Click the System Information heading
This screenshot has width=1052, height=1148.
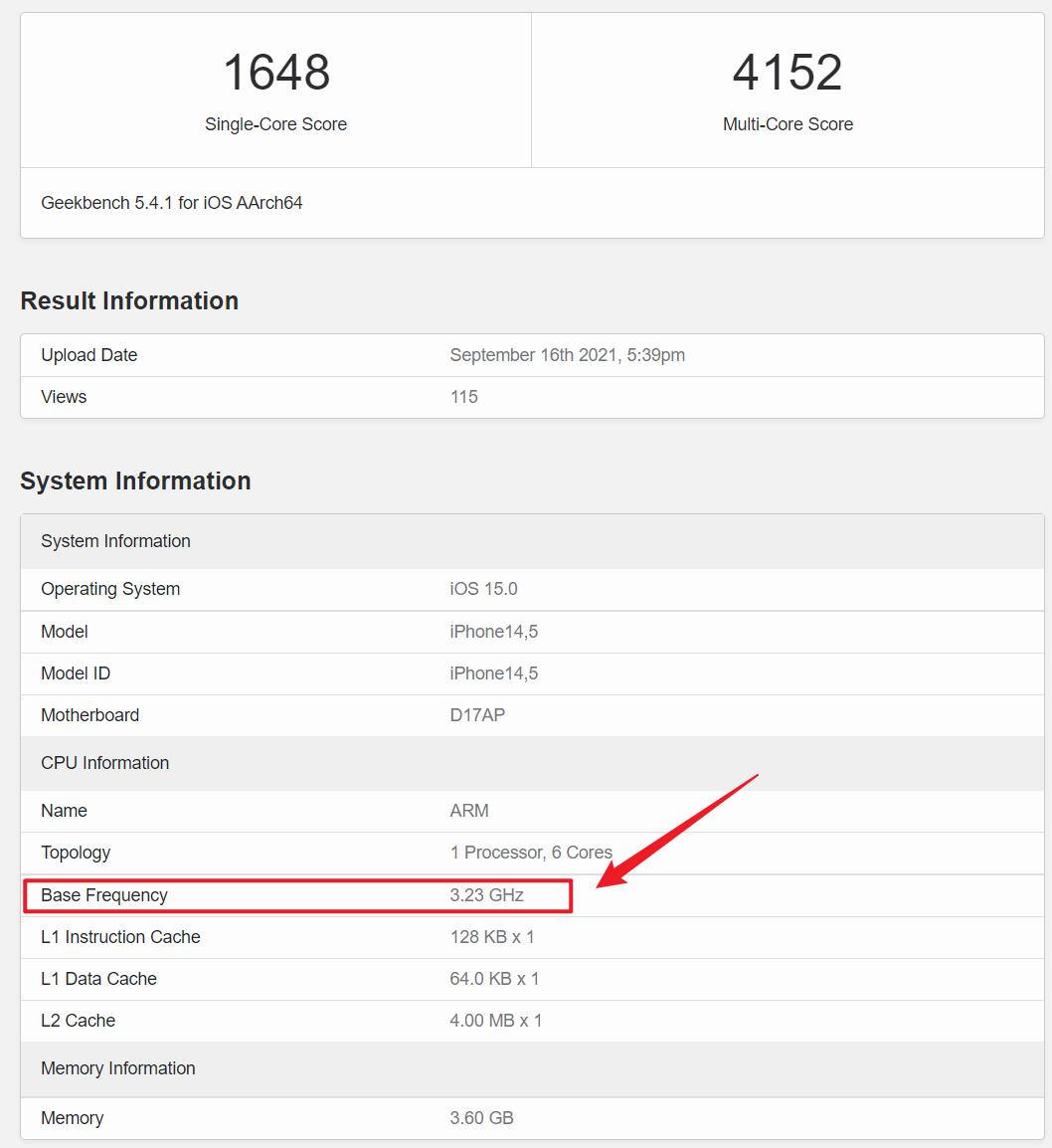pyautogui.click(x=136, y=480)
